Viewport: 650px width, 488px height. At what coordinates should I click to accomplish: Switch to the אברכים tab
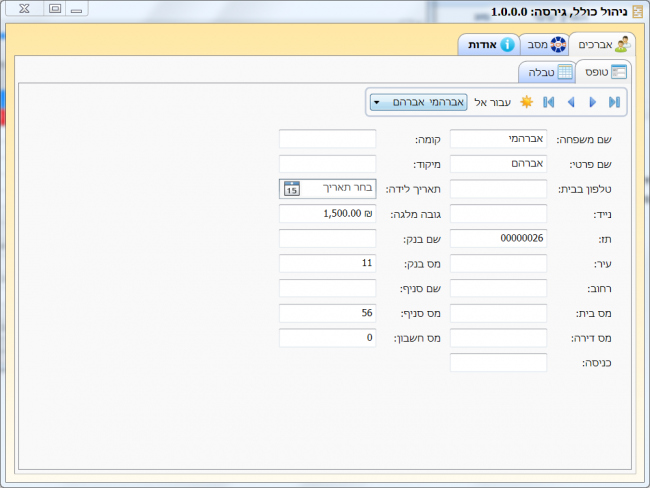(603, 44)
